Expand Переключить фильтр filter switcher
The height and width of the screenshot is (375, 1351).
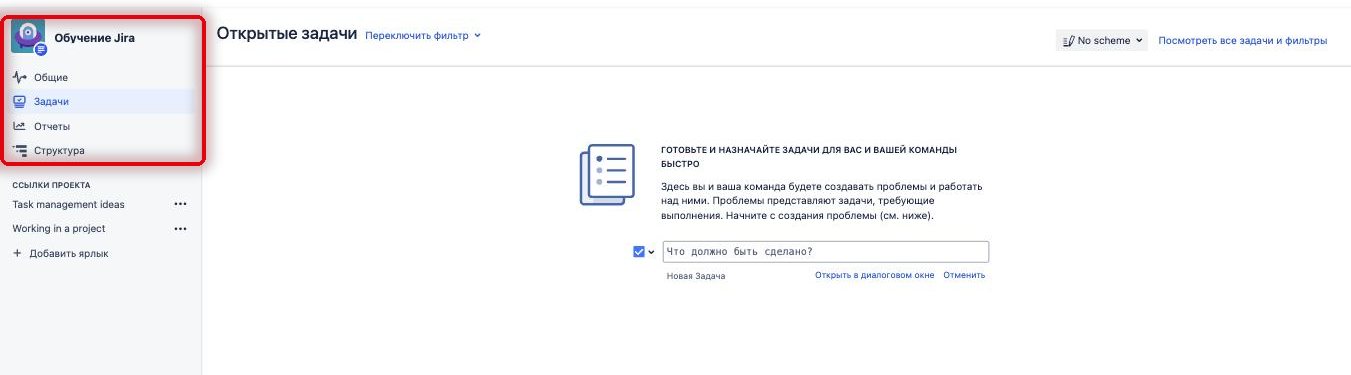[x=423, y=35]
